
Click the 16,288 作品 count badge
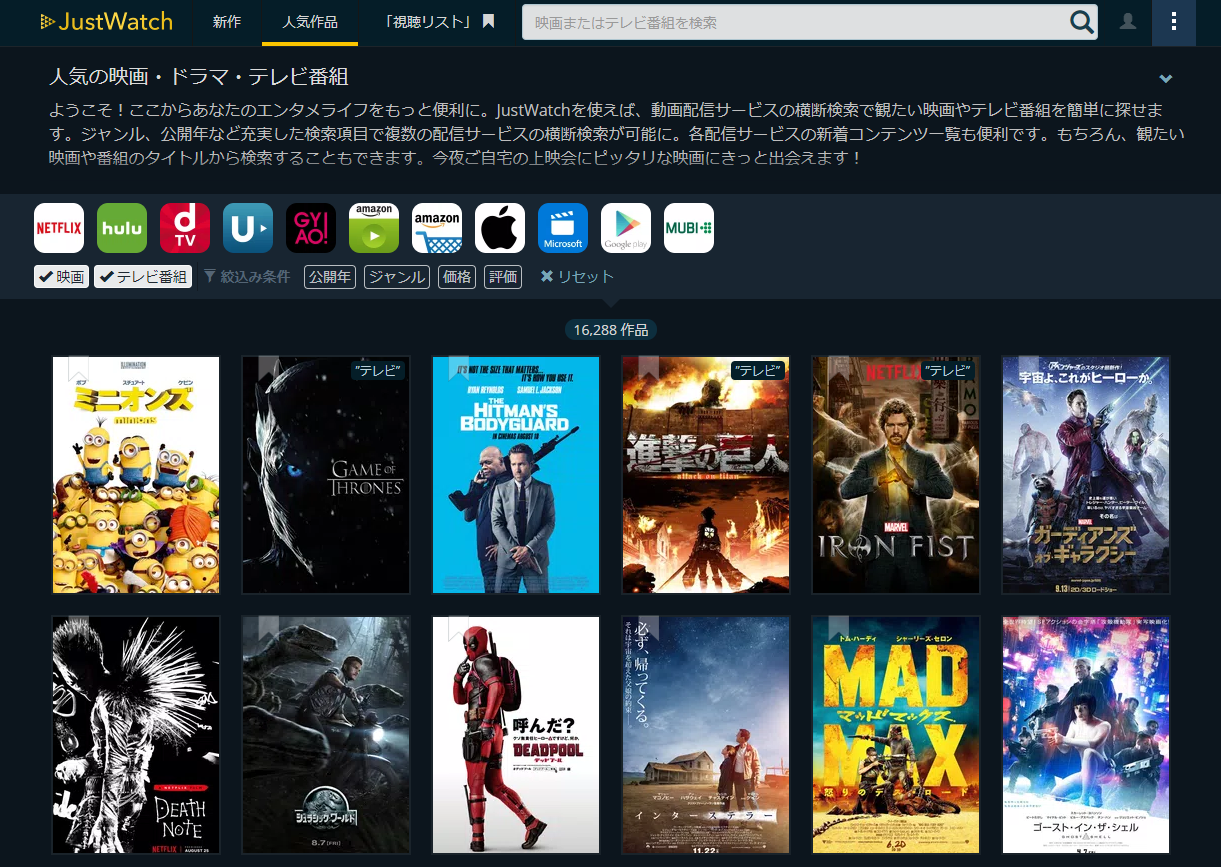click(610, 330)
